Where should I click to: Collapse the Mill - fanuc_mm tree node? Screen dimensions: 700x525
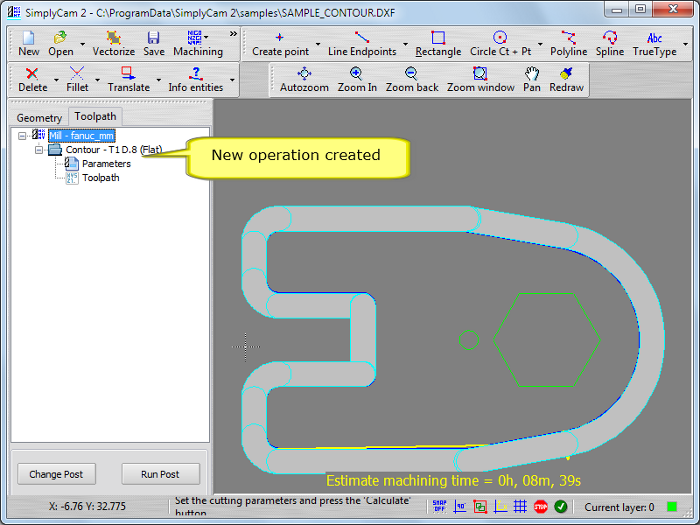(x=22, y=135)
